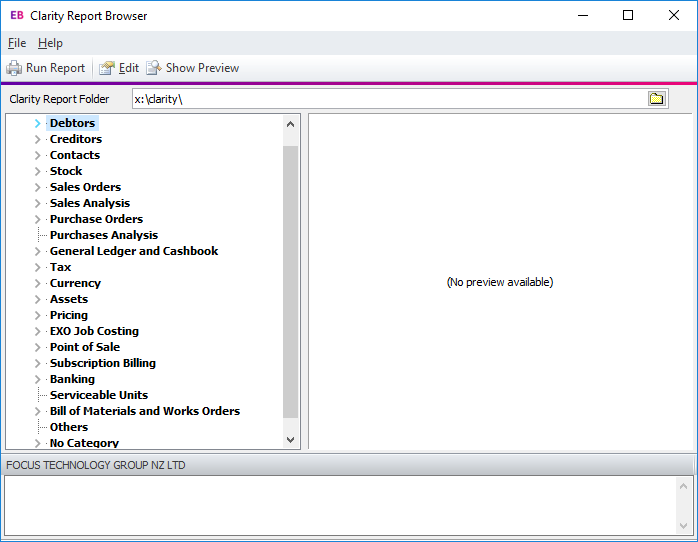The height and width of the screenshot is (542, 698).
Task: Expand the Sales Analysis category
Action: [38, 203]
